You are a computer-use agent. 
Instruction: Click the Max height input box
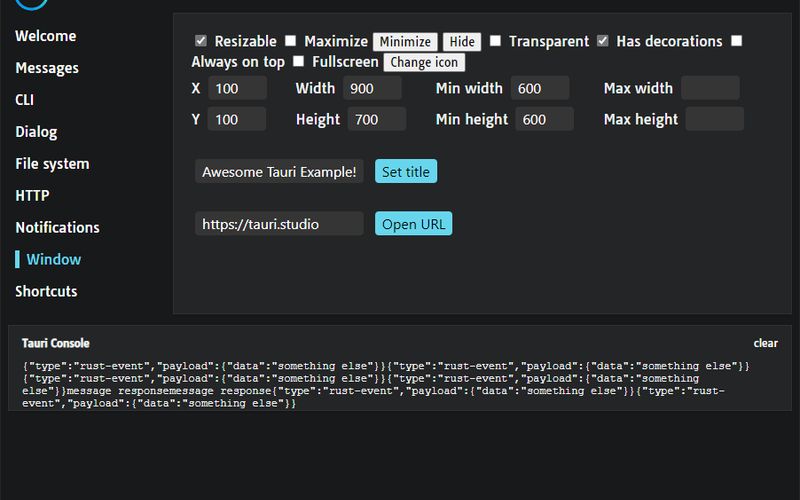(714, 119)
